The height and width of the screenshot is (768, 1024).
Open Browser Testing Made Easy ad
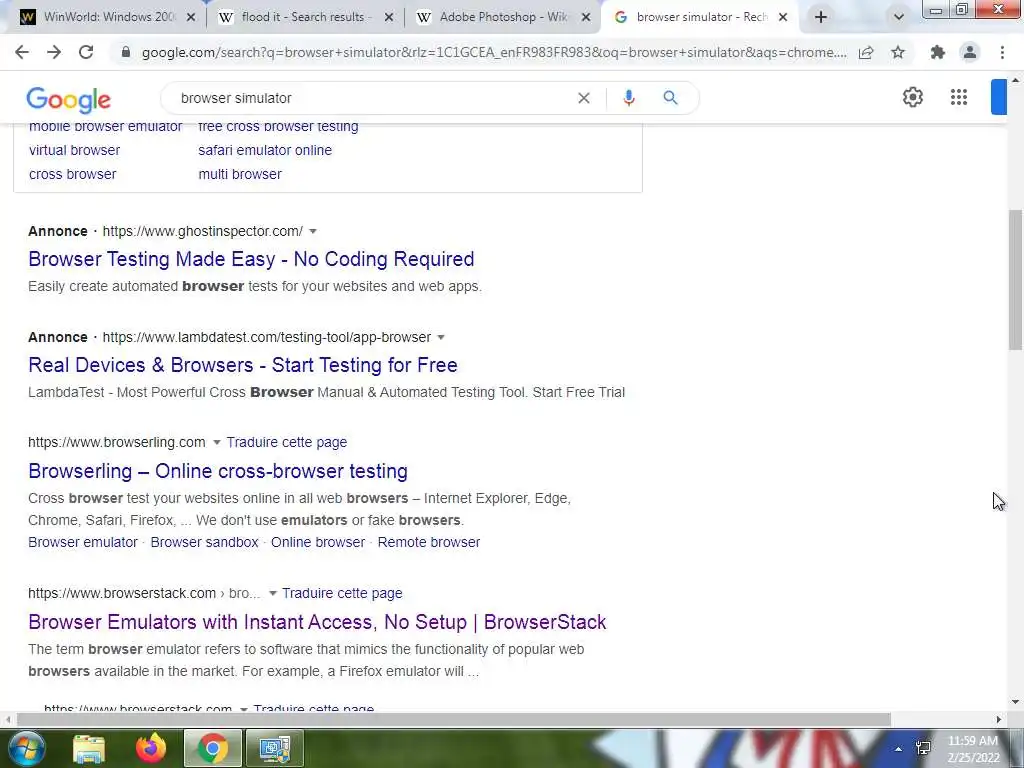pyautogui.click(x=251, y=259)
